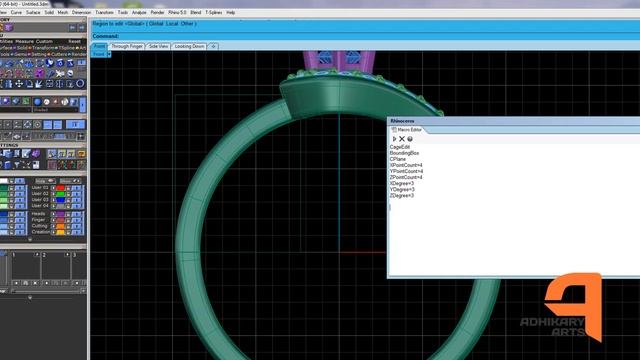Open the Solid tool category
Image resolution: width=640 pixels, height=360 pixels.
22,48
